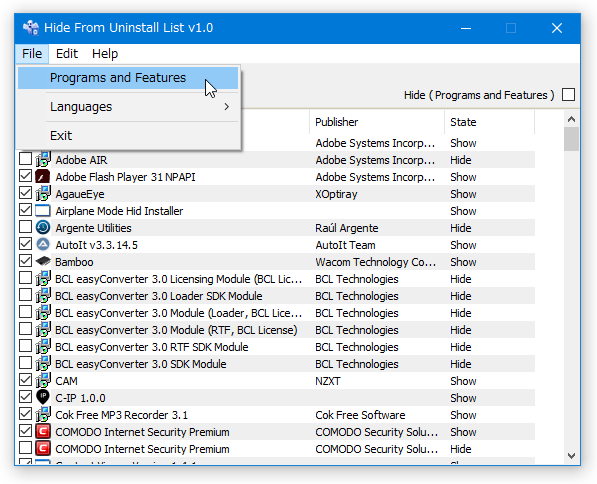The width and height of the screenshot is (597, 484).
Task: Uncheck the Adobe Flash Player 31 NPAPI checkbox
Action: pos(26,176)
